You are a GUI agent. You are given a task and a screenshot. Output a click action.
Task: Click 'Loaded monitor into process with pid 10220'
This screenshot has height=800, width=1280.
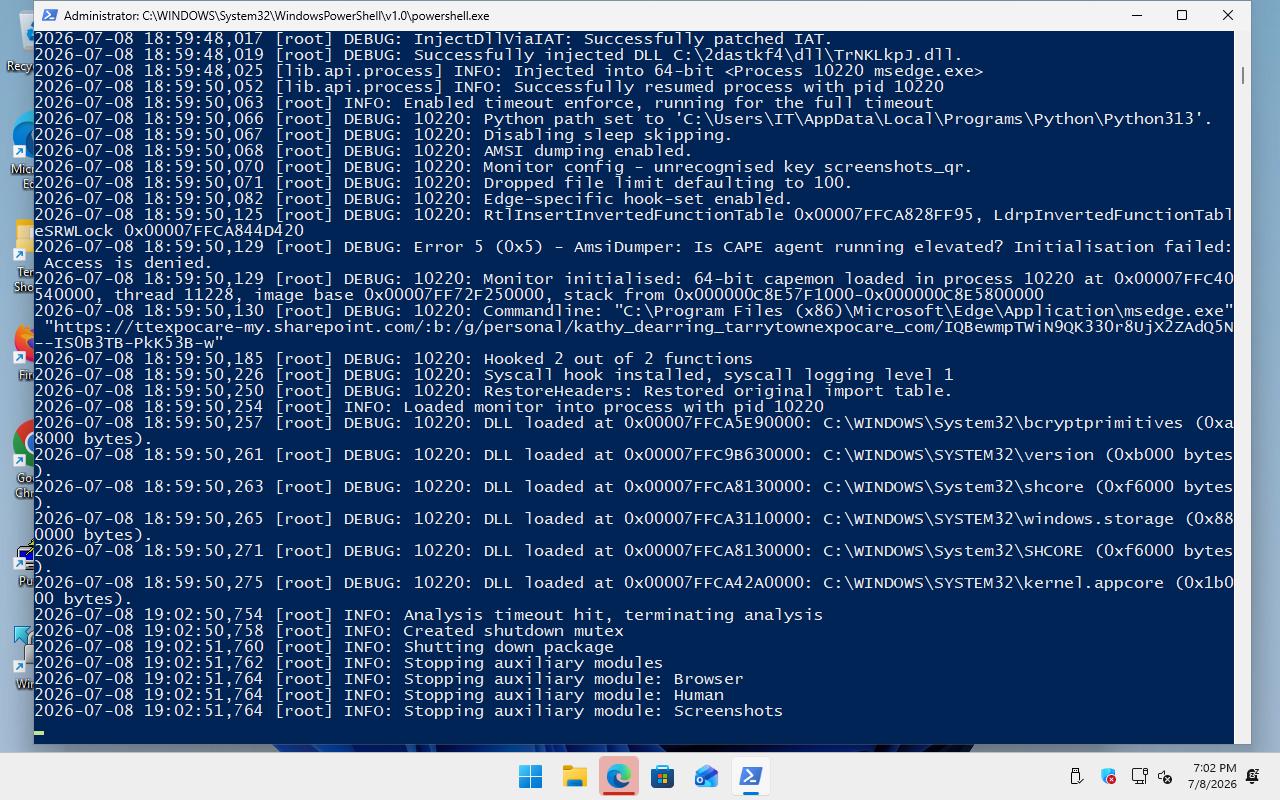click(428, 407)
